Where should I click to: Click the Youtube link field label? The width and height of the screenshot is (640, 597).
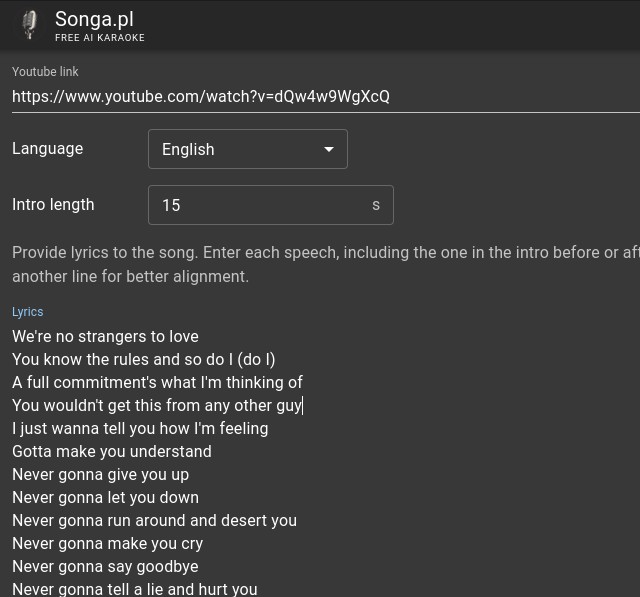[45, 72]
